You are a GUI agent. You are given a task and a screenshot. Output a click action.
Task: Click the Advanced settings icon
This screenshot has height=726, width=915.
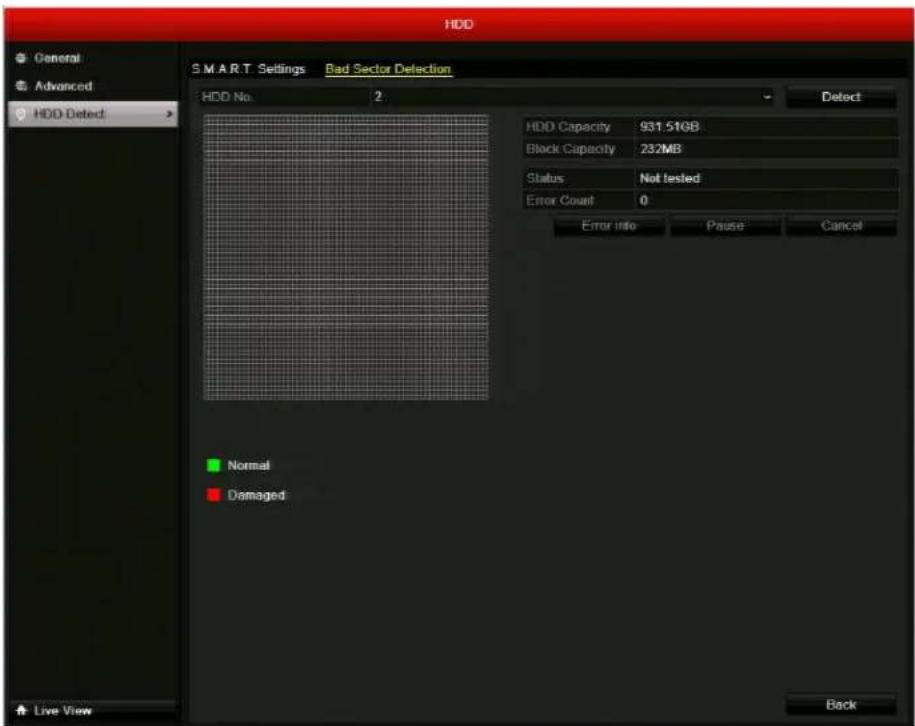tap(21, 86)
